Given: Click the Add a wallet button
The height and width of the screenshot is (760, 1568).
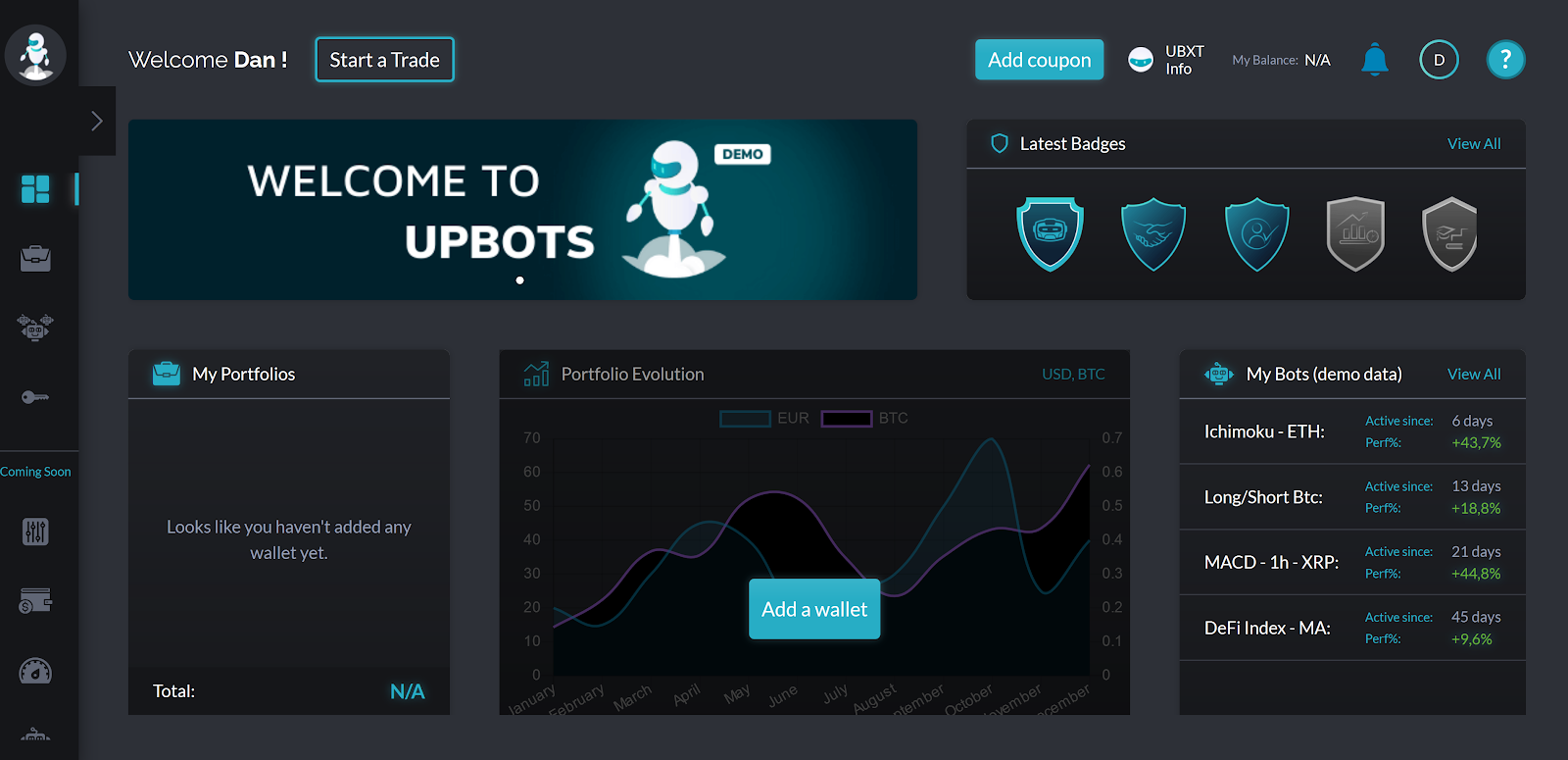Looking at the screenshot, I should point(814,609).
